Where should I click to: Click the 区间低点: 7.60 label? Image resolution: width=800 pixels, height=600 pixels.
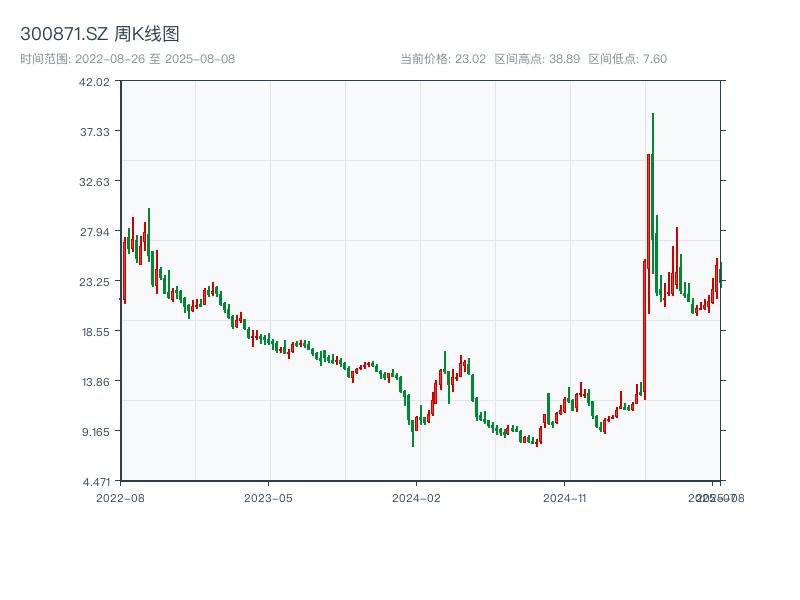[x=628, y=59]
